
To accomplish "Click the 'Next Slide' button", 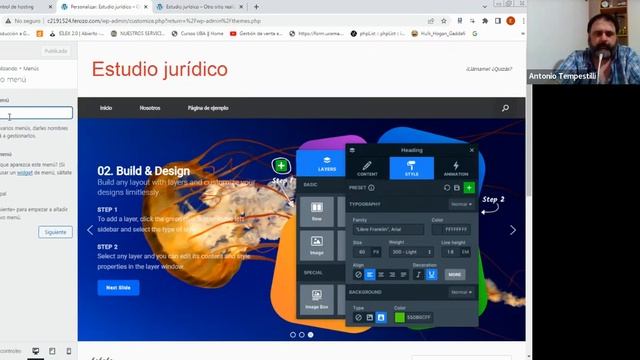I will tap(118, 288).
